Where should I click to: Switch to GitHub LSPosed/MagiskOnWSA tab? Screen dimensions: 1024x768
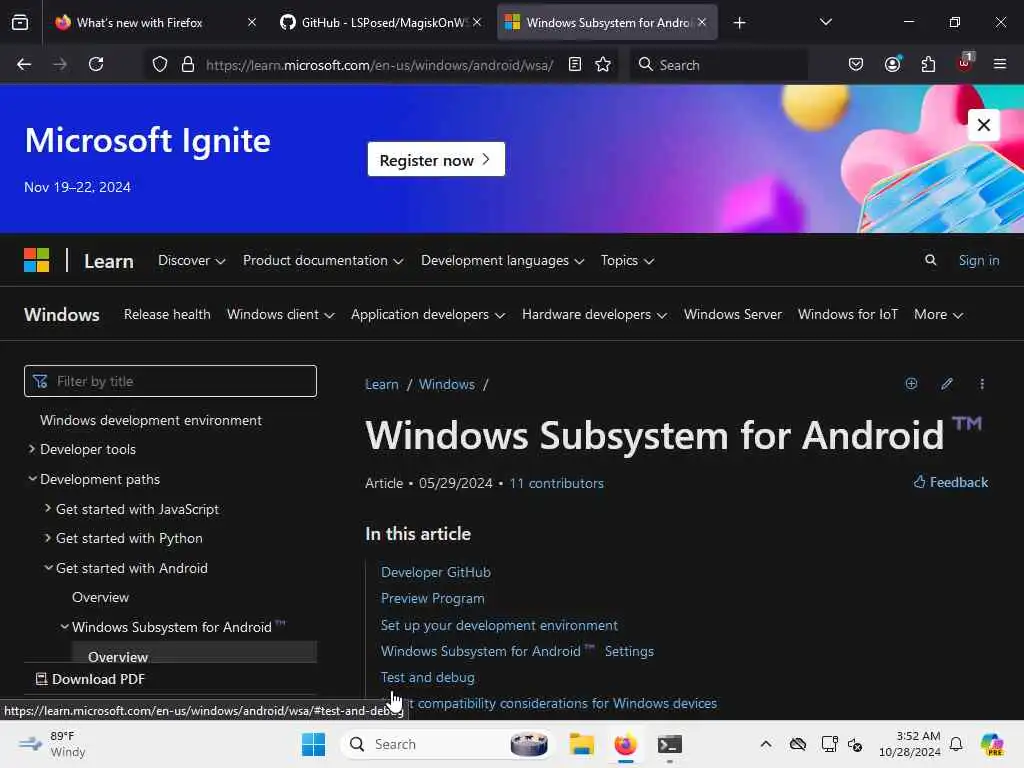(382, 23)
